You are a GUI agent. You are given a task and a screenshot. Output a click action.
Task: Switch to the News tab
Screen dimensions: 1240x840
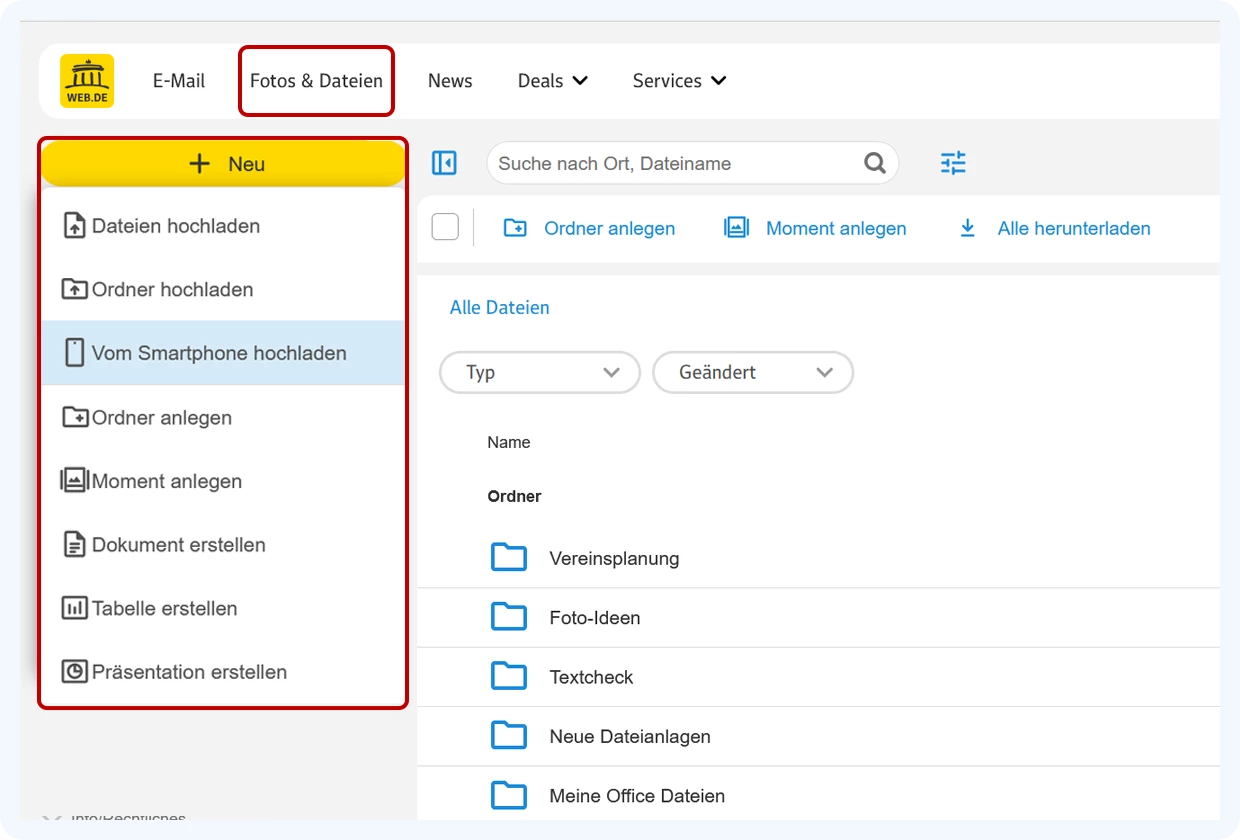(x=450, y=81)
